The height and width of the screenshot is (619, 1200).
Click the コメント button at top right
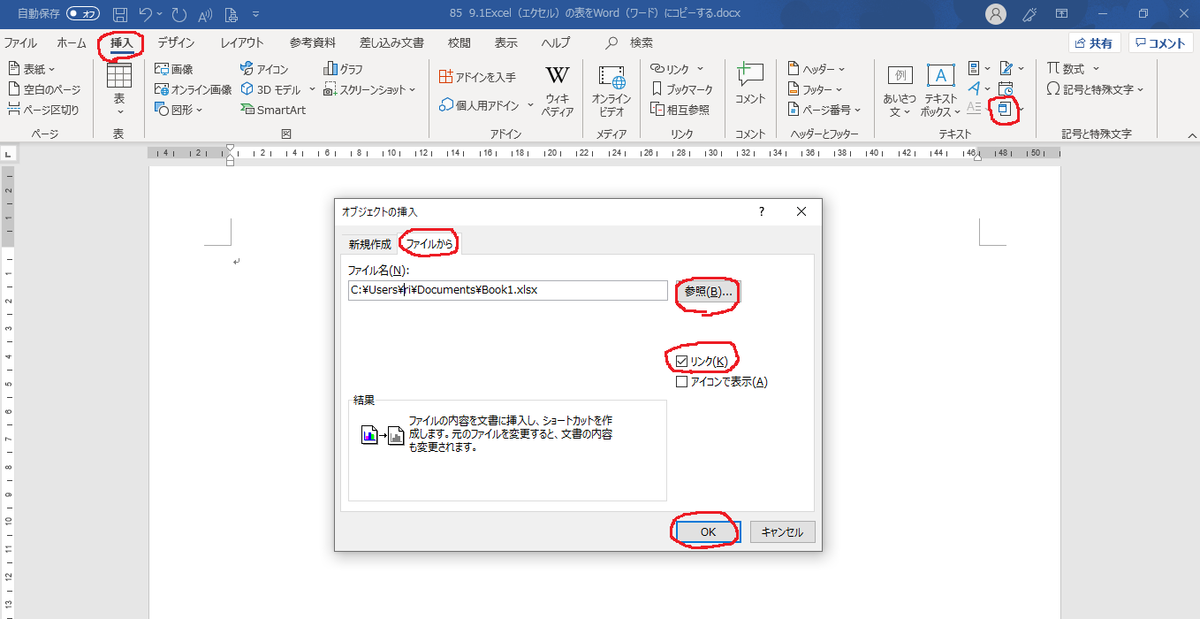tap(1160, 43)
